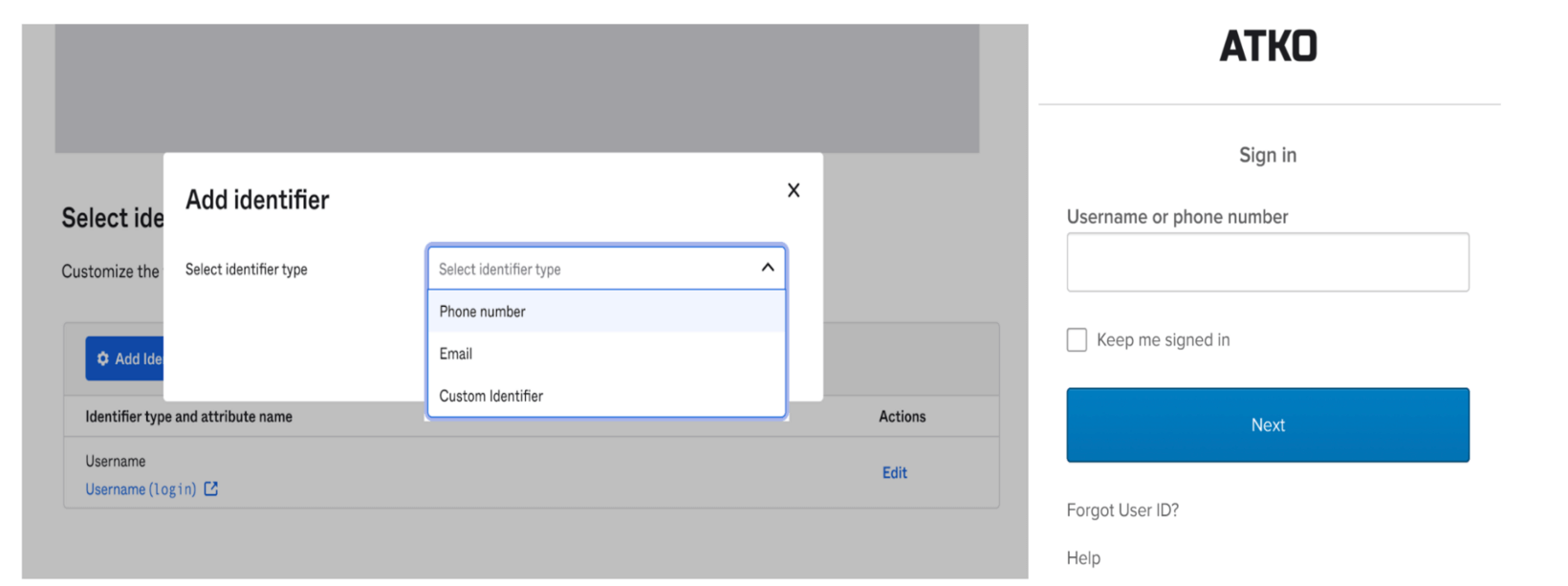1568x586 pixels.
Task: Click the ATKO logo
Action: (1268, 46)
